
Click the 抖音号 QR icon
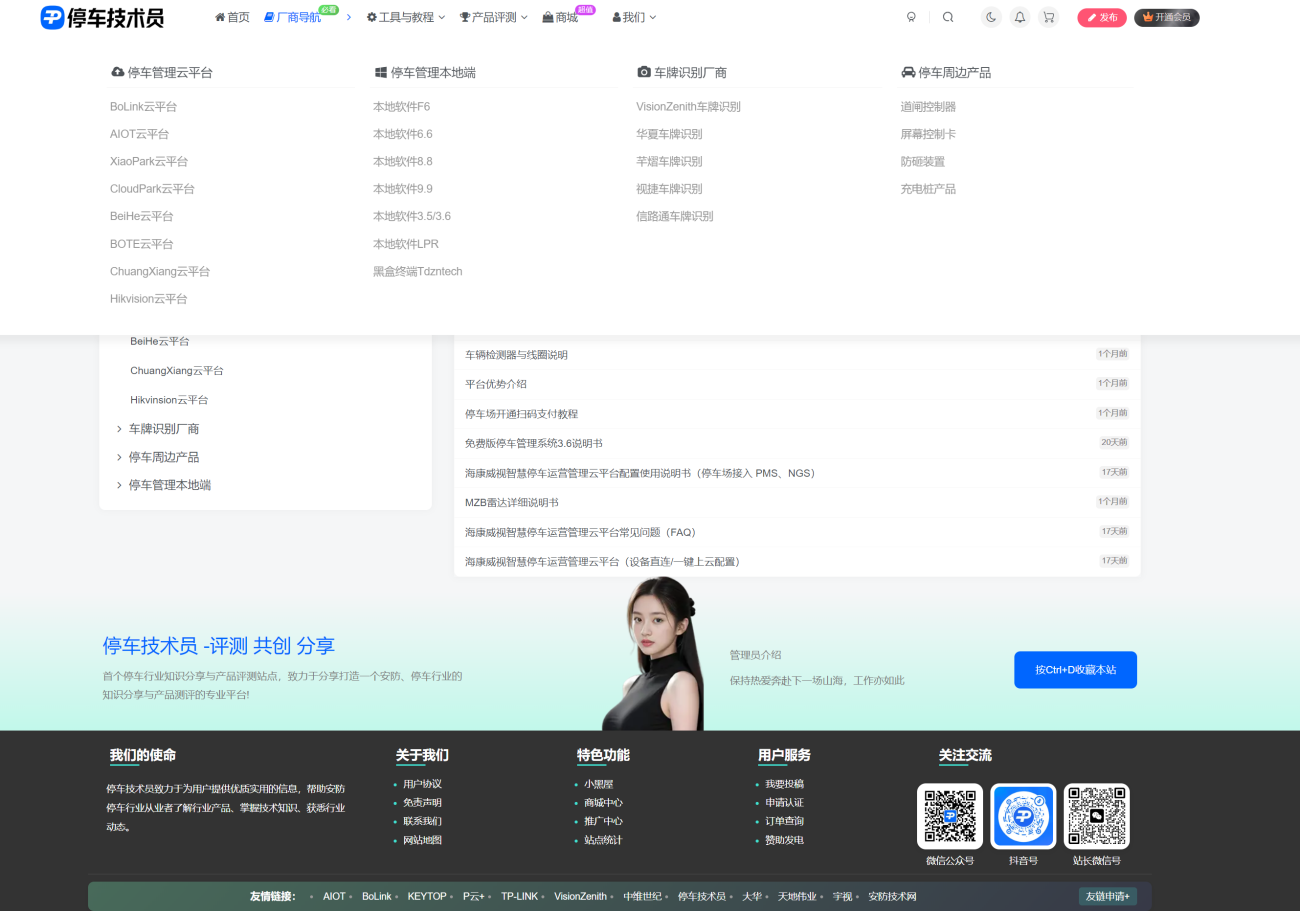coord(1023,816)
